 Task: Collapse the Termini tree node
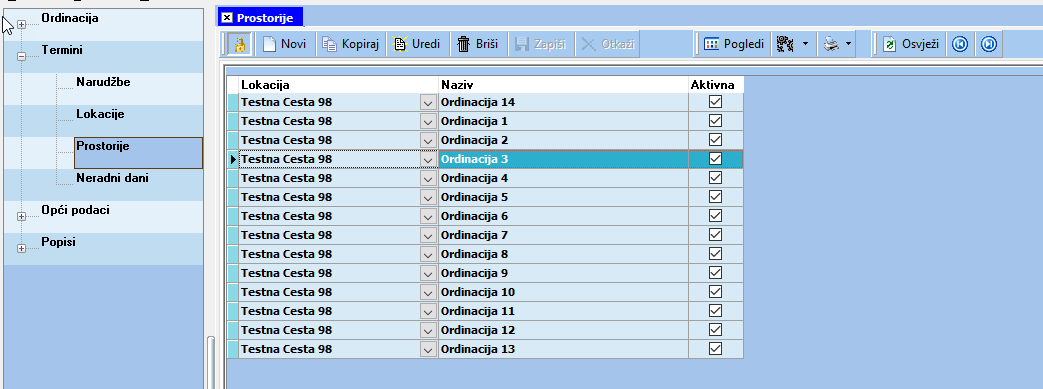[x=21, y=57]
